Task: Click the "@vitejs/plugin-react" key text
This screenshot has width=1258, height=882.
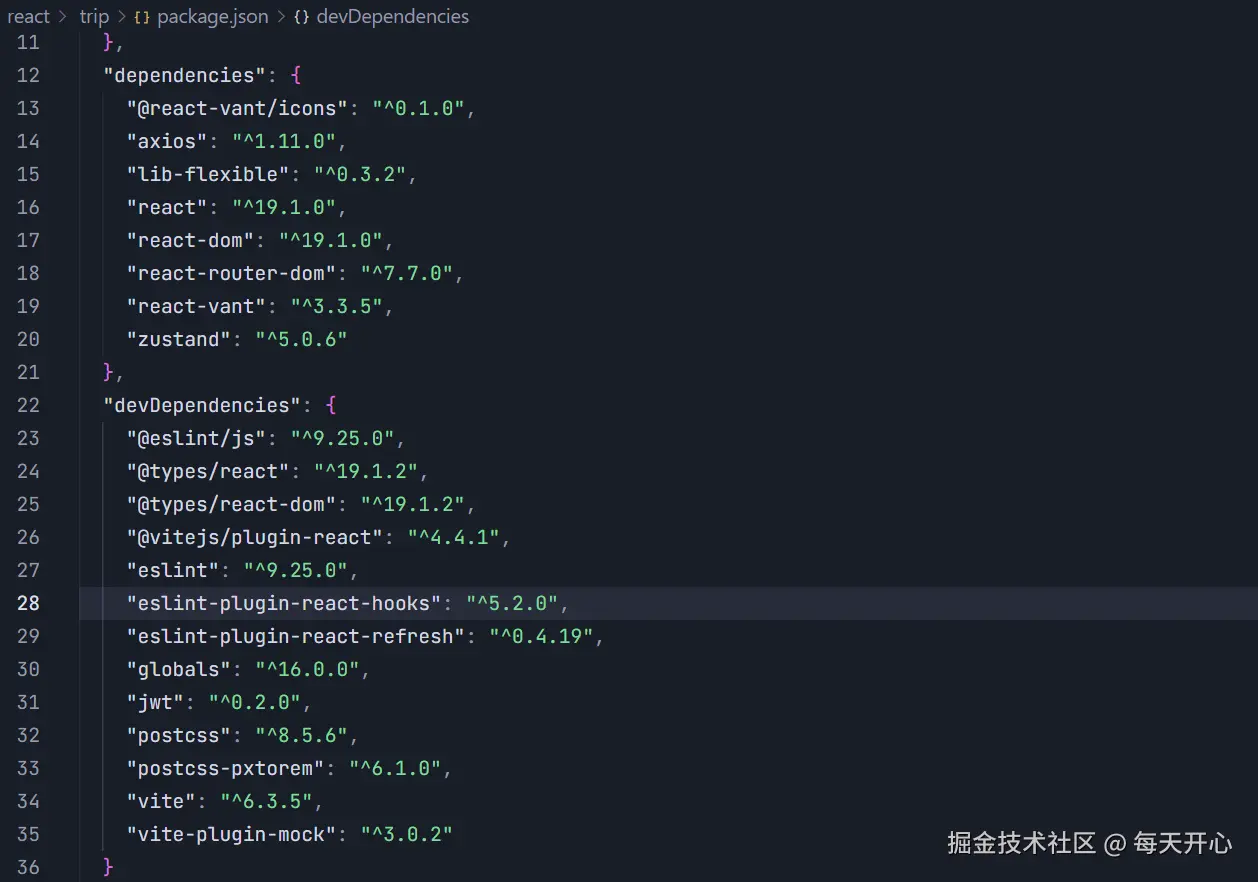Action: click(255, 537)
